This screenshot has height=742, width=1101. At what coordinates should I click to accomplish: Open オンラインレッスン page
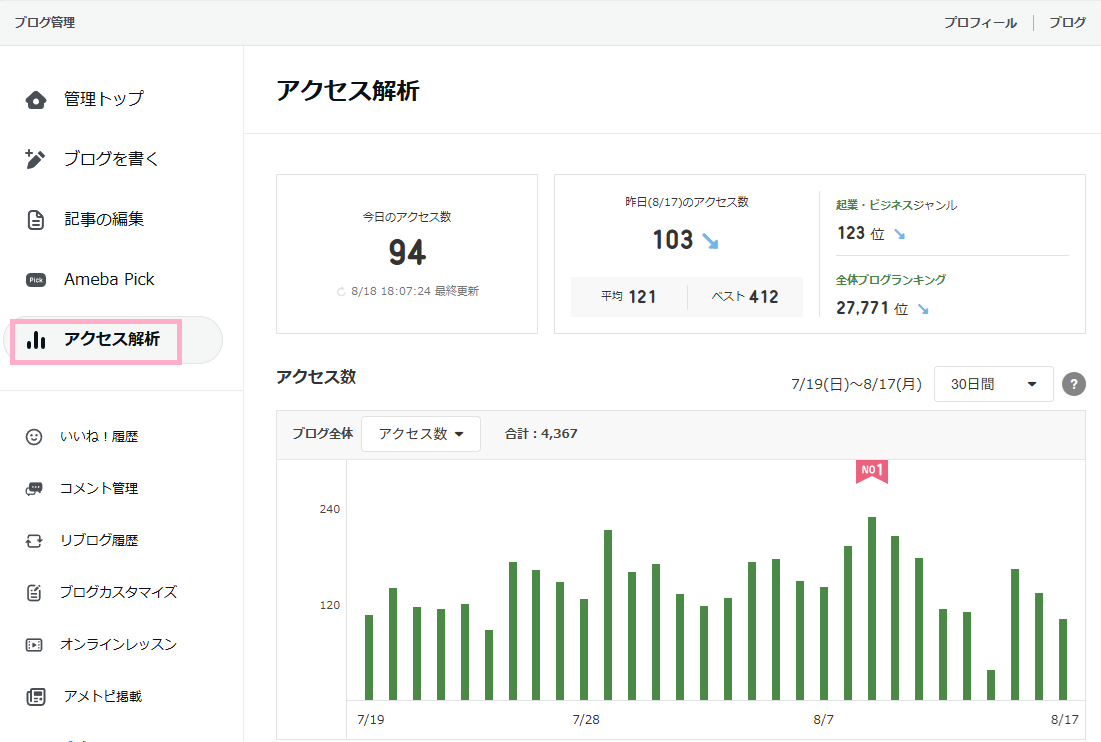[x=119, y=644]
